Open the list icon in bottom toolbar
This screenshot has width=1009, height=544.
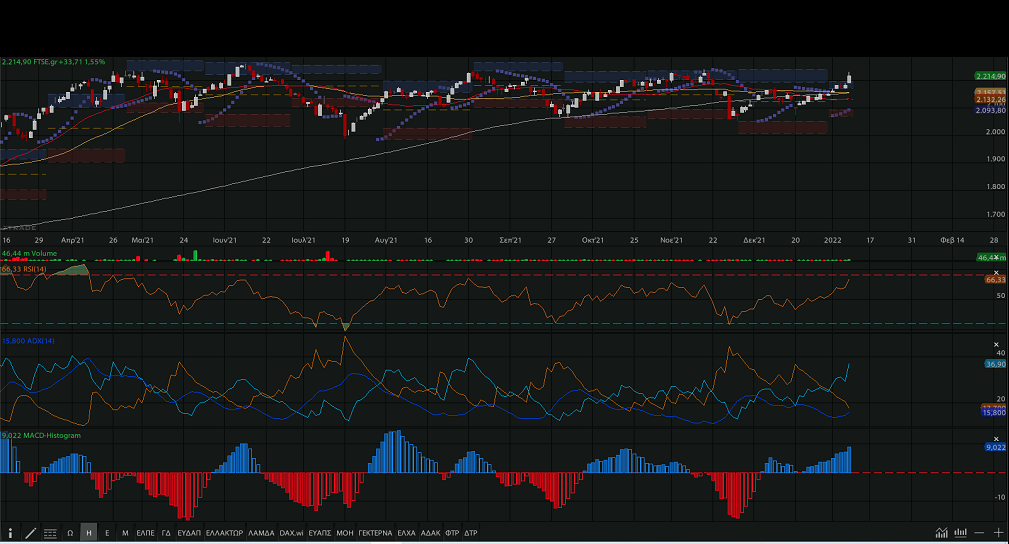[x=50, y=533]
